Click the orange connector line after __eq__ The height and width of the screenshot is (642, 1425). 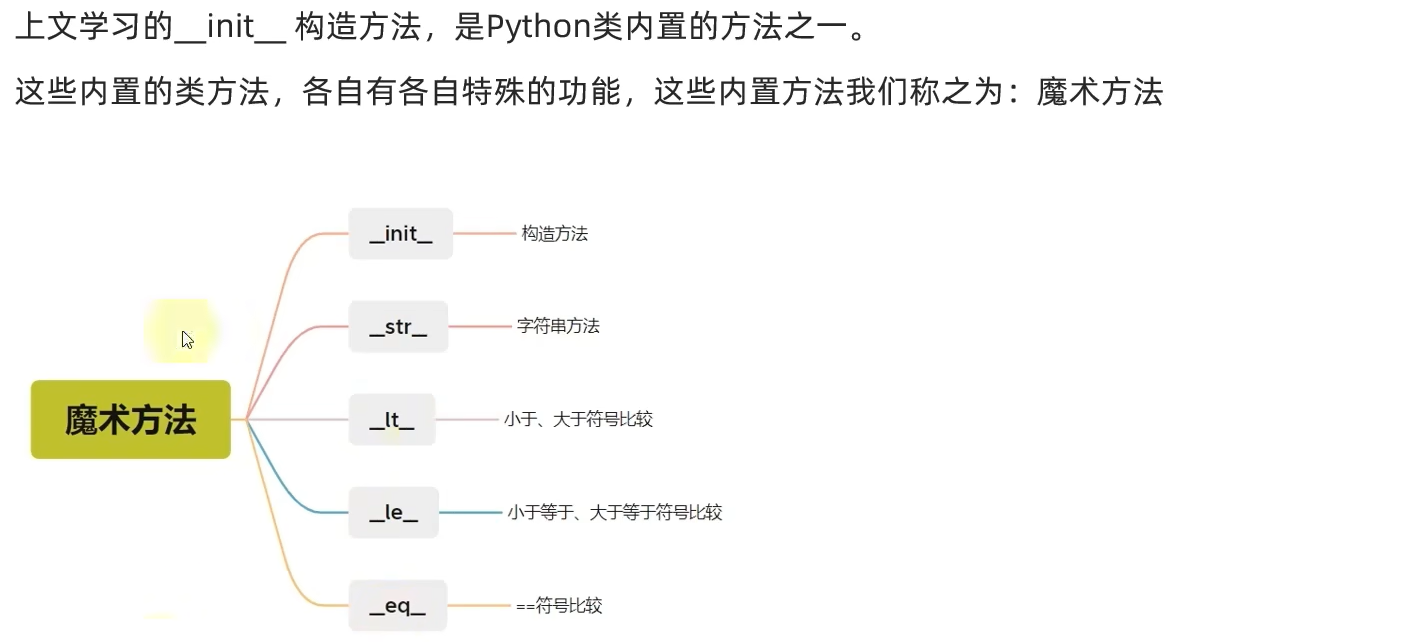click(478, 606)
